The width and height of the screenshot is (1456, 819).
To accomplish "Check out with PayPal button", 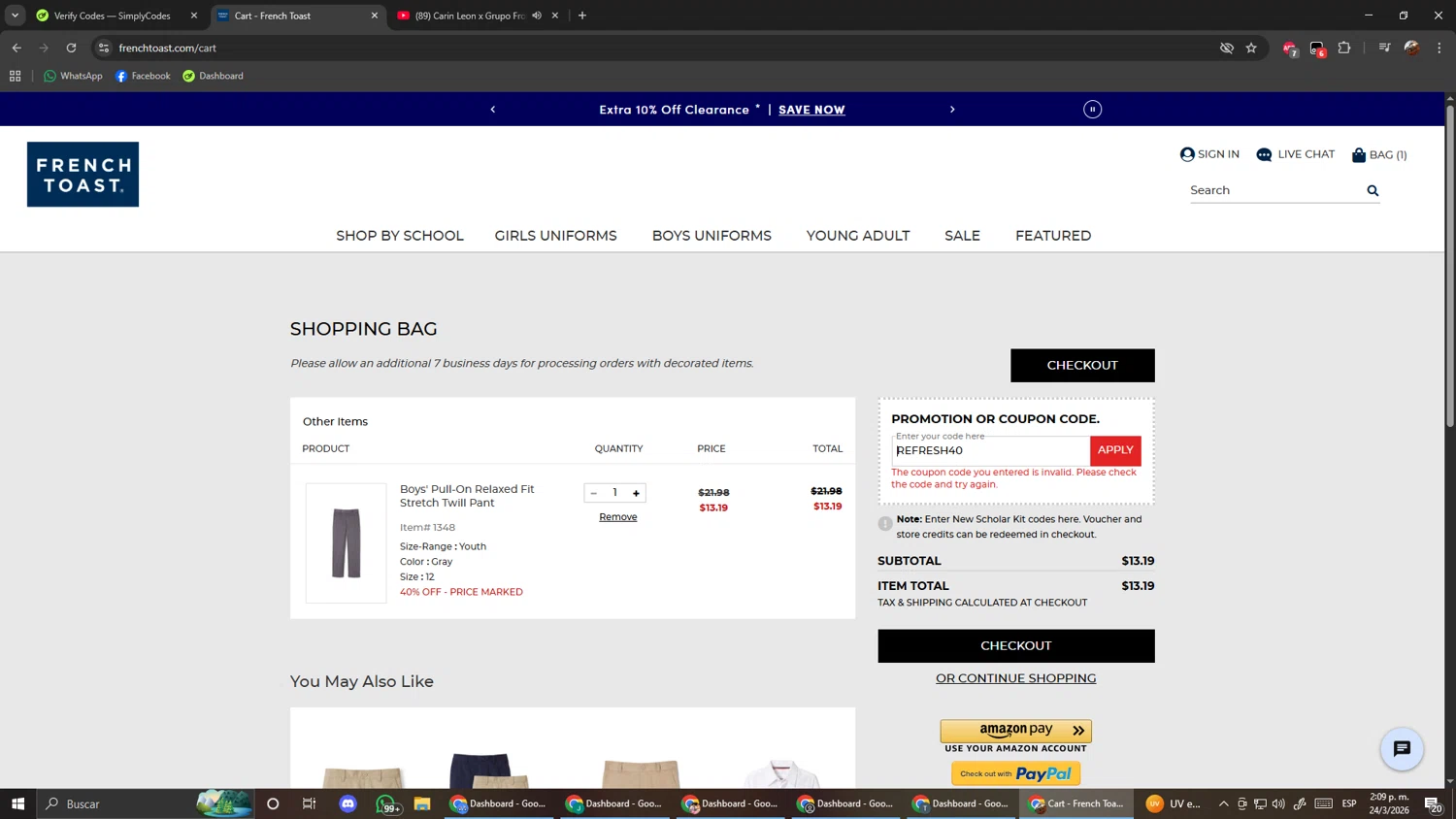I will pos(1015,773).
